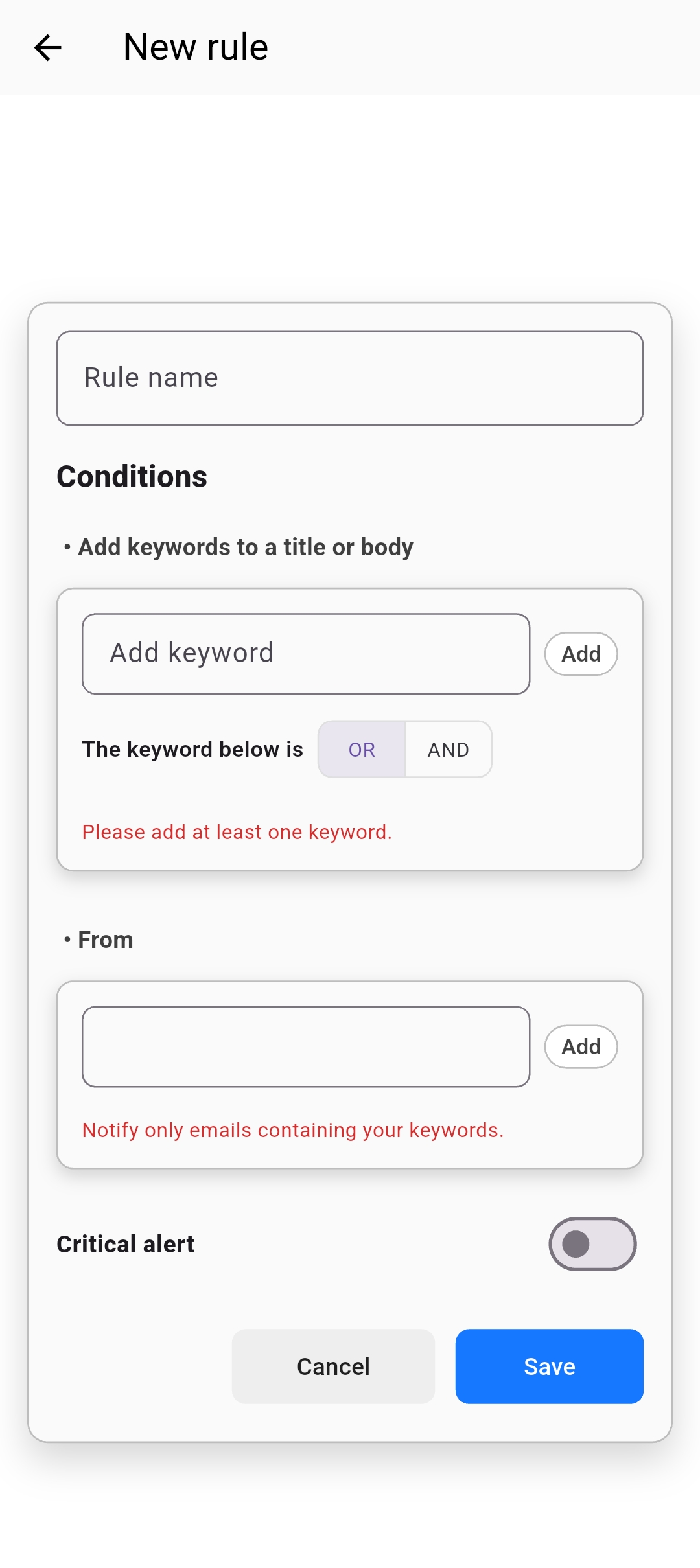Click the Conditions section heading
The image size is (700, 1568).
point(132,477)
